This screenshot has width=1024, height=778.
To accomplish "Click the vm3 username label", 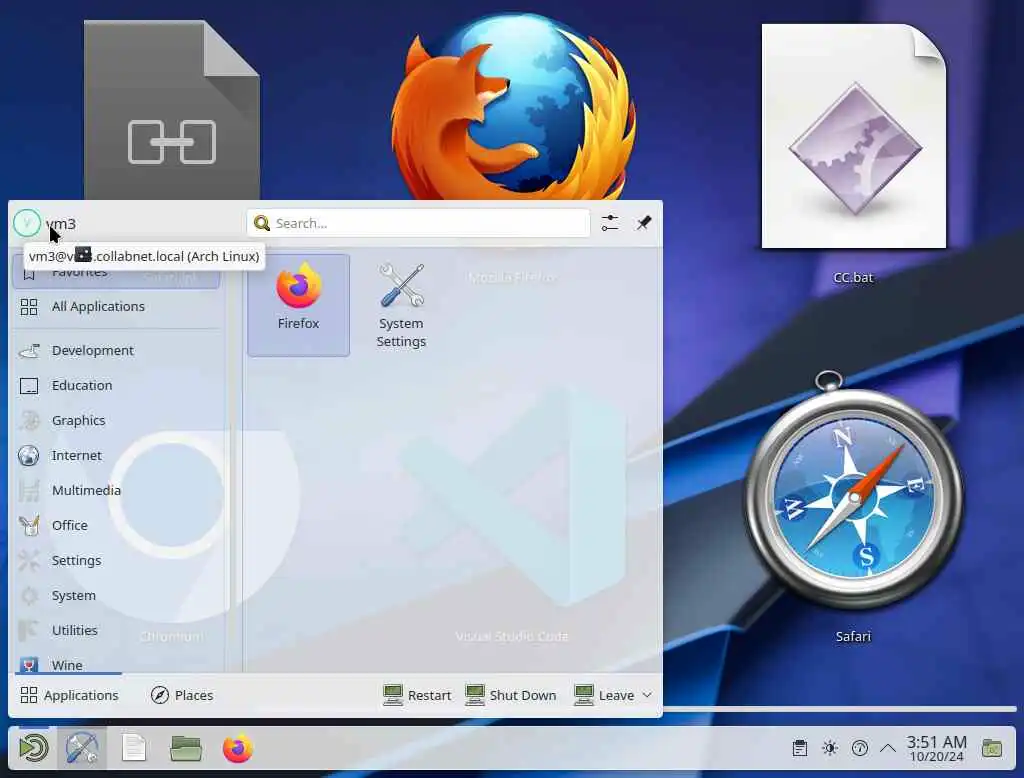I will coord(61,224).
